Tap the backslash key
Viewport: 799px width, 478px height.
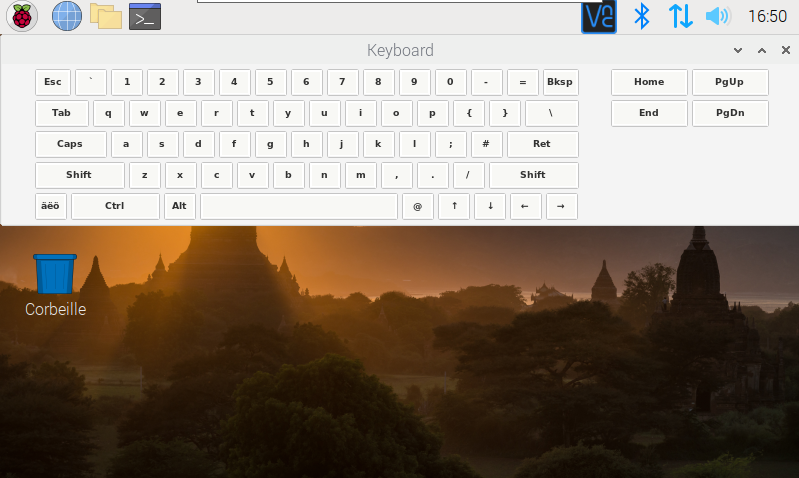click(552, 113)
